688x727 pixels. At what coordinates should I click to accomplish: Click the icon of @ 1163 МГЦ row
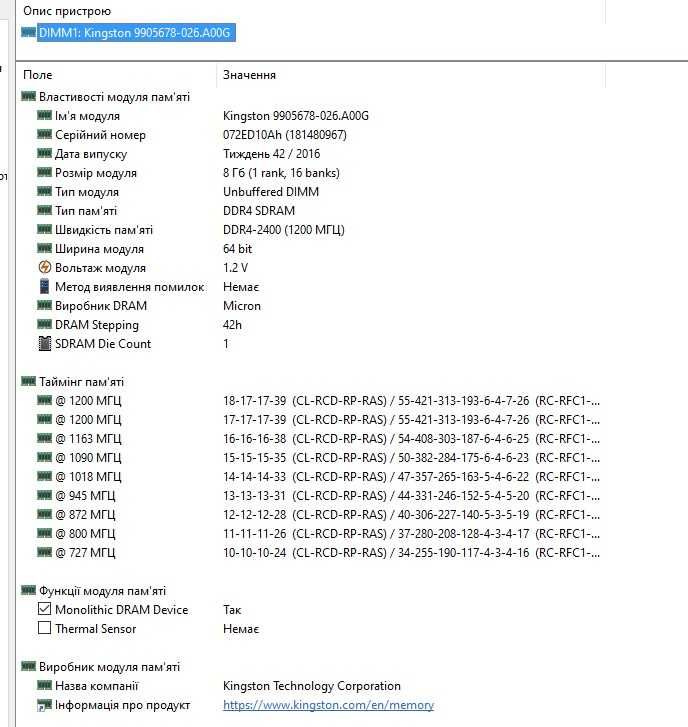45,438
